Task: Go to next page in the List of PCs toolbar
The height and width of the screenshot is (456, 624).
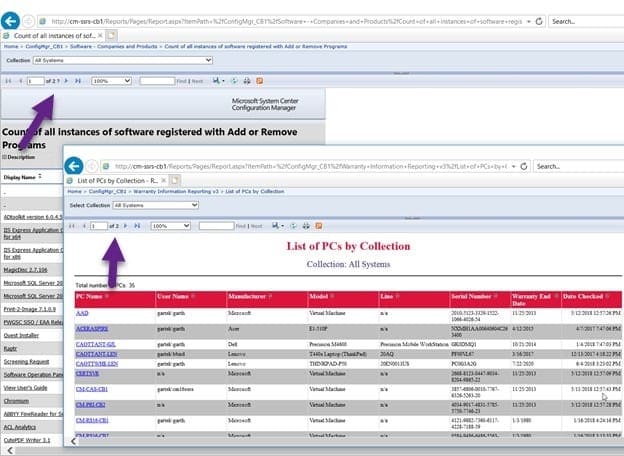Action: (125, 226)
